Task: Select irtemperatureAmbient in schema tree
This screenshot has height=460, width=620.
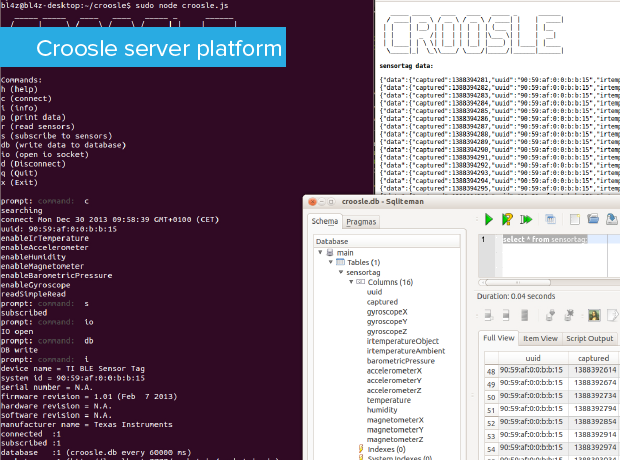Action: (406, 351)
